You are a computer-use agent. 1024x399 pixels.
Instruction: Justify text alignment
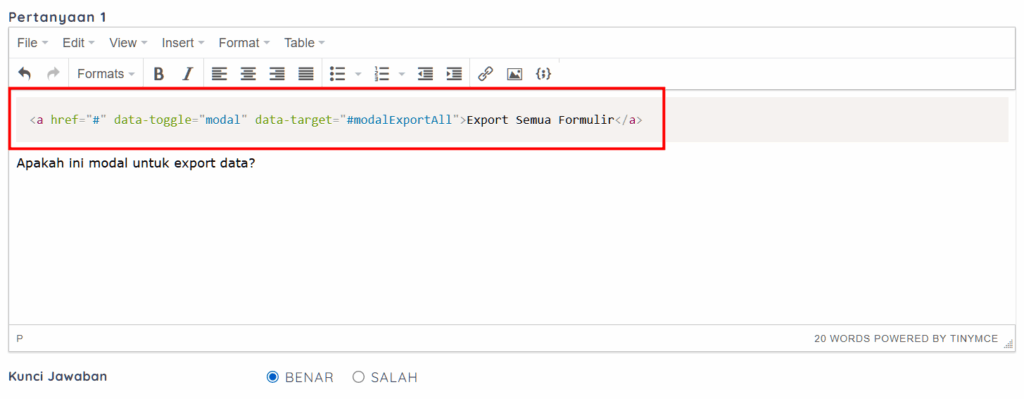[306, 74]
